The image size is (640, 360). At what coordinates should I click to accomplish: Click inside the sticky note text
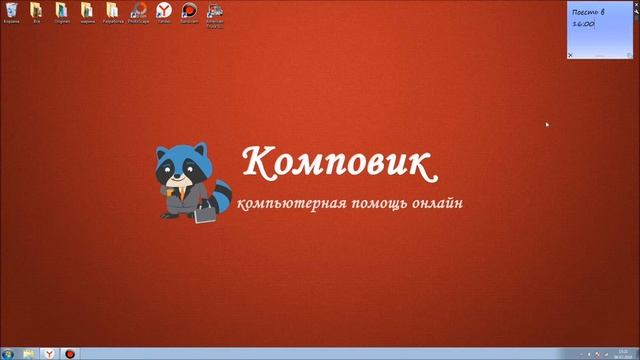coord(588,18)
